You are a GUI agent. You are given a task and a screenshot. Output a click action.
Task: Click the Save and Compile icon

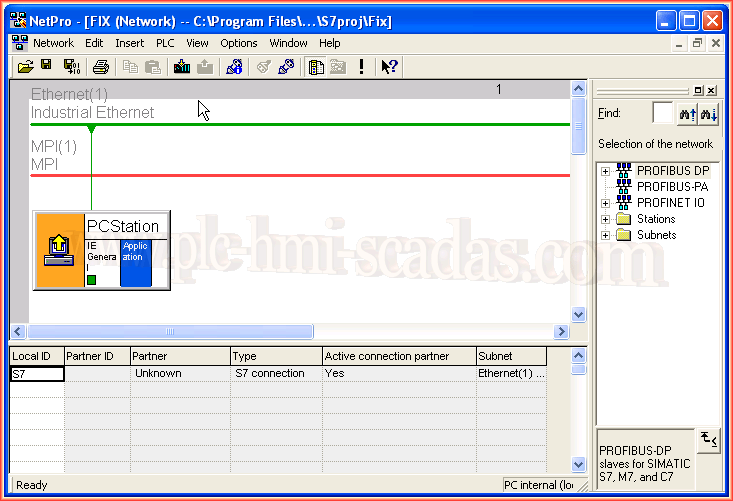tap(72, 67)
